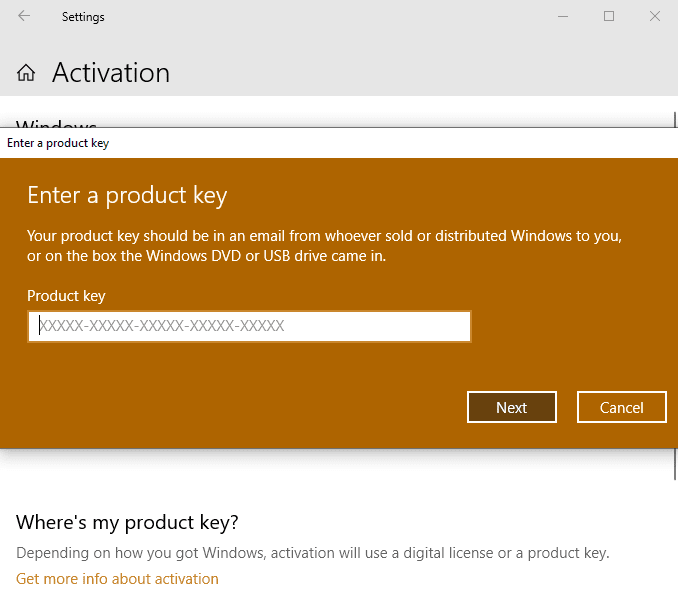Click the back arrow in Settings
Viewport: 678px width, 598px height.
pyautogui.click(x=24, y=16)
